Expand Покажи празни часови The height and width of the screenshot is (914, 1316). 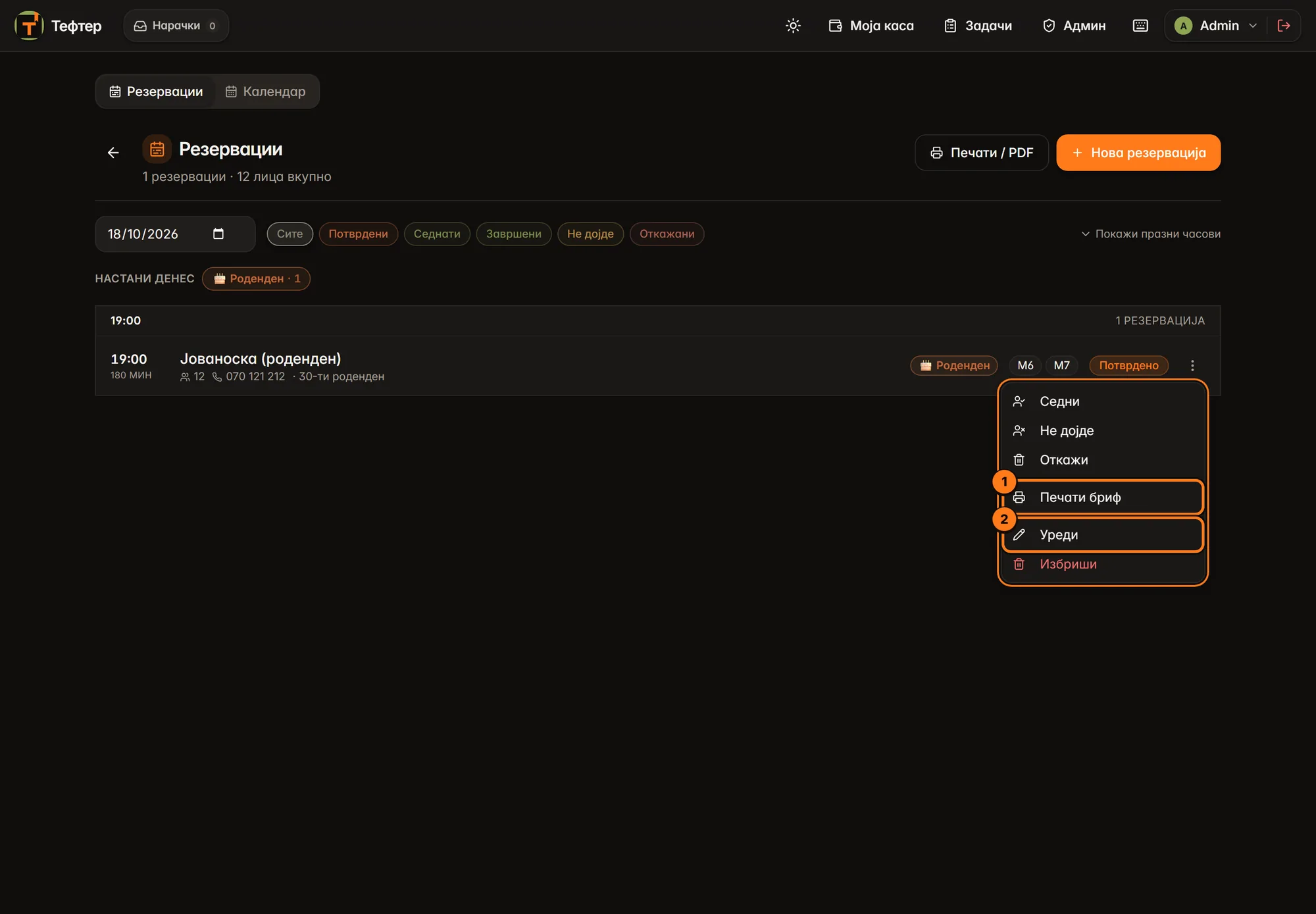[x=1151, y=234]
